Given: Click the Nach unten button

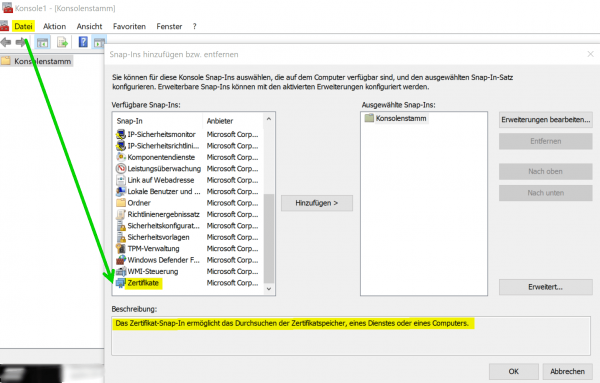Looking at the screenshot, I should pyautogui.click(x=546, y=193).
